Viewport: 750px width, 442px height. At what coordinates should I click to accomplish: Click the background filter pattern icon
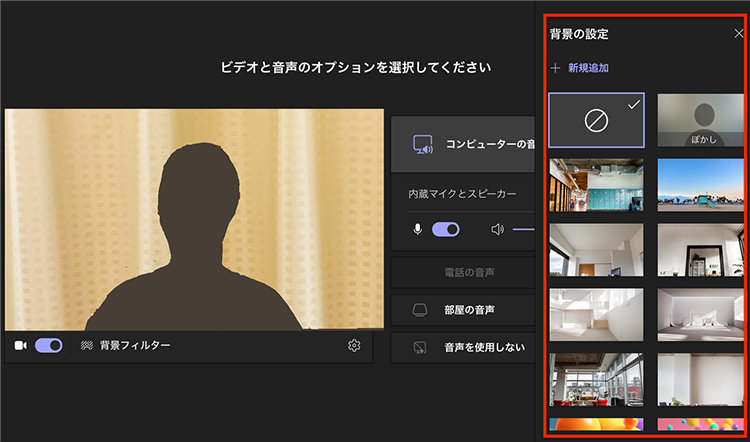87,345
